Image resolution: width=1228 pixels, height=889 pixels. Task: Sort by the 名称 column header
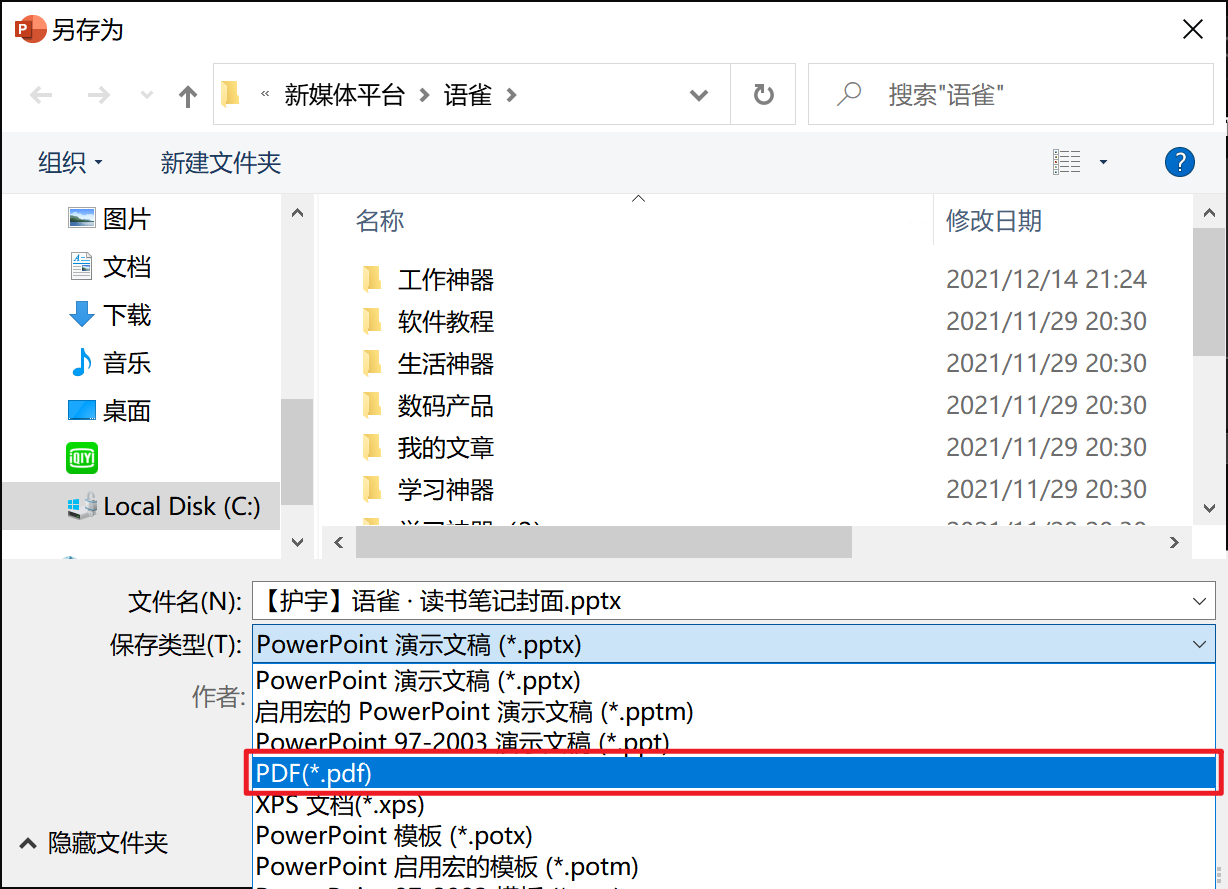[380, 220]
